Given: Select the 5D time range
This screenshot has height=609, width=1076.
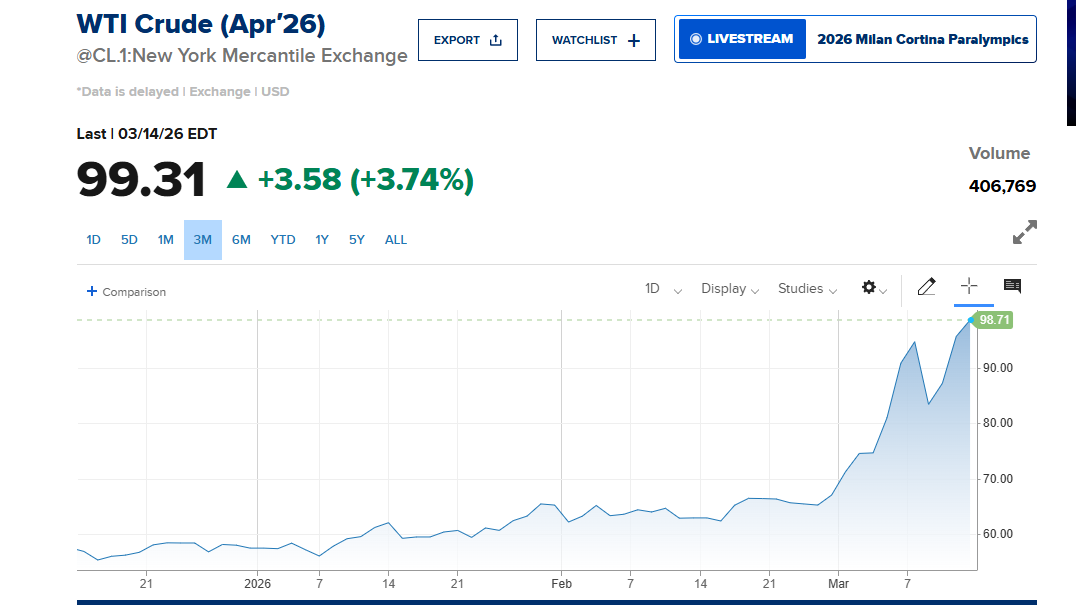Looking at the screenshot, I should point(129,240).
